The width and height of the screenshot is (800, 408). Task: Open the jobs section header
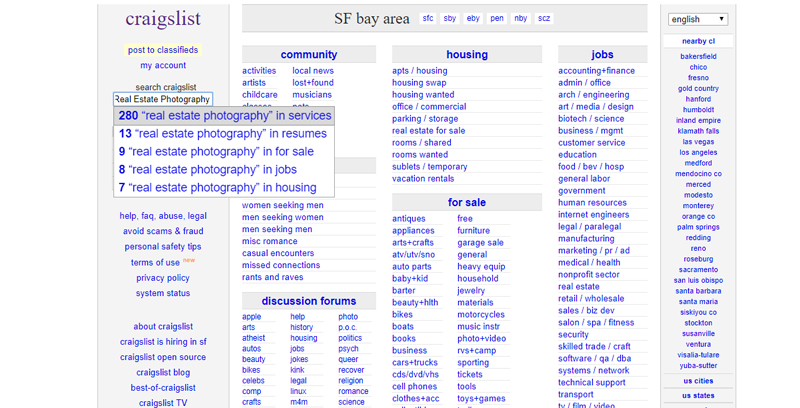(x=603, y=55)
